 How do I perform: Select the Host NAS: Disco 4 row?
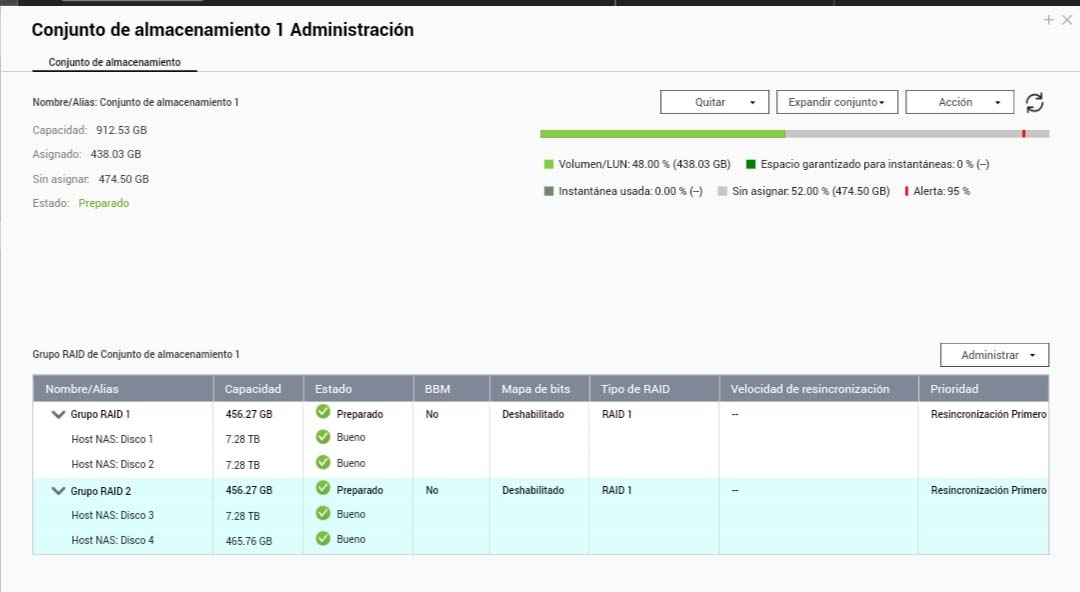(x=112, y=541)
